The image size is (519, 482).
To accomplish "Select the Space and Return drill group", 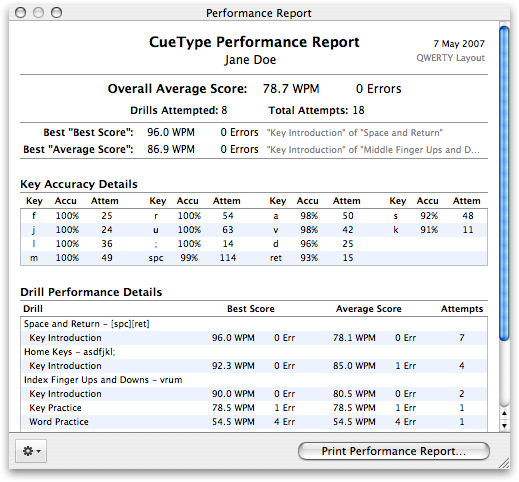I will click(254, 324).
